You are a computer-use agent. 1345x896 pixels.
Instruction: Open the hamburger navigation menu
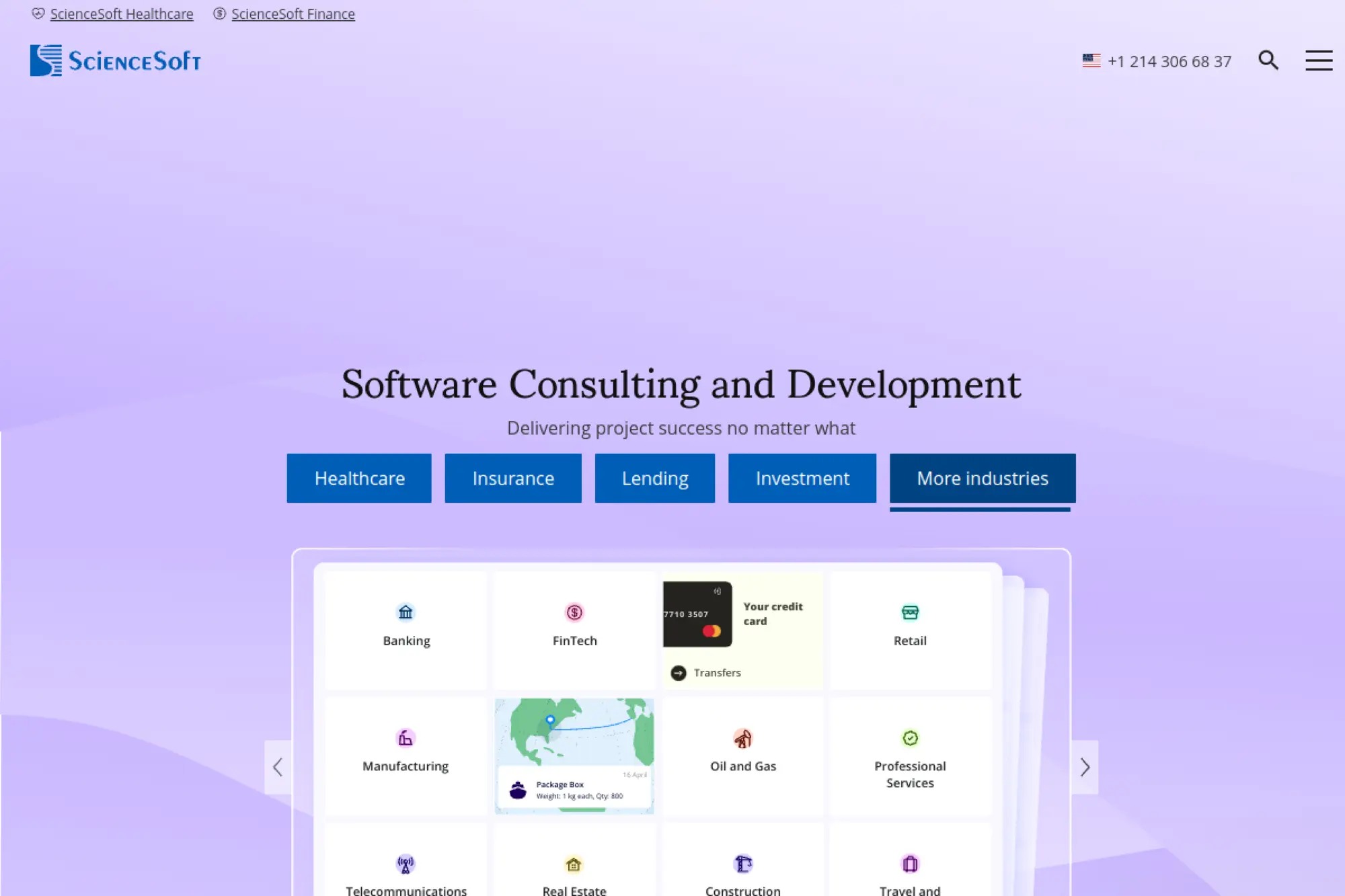click(x=1319, y=60)
